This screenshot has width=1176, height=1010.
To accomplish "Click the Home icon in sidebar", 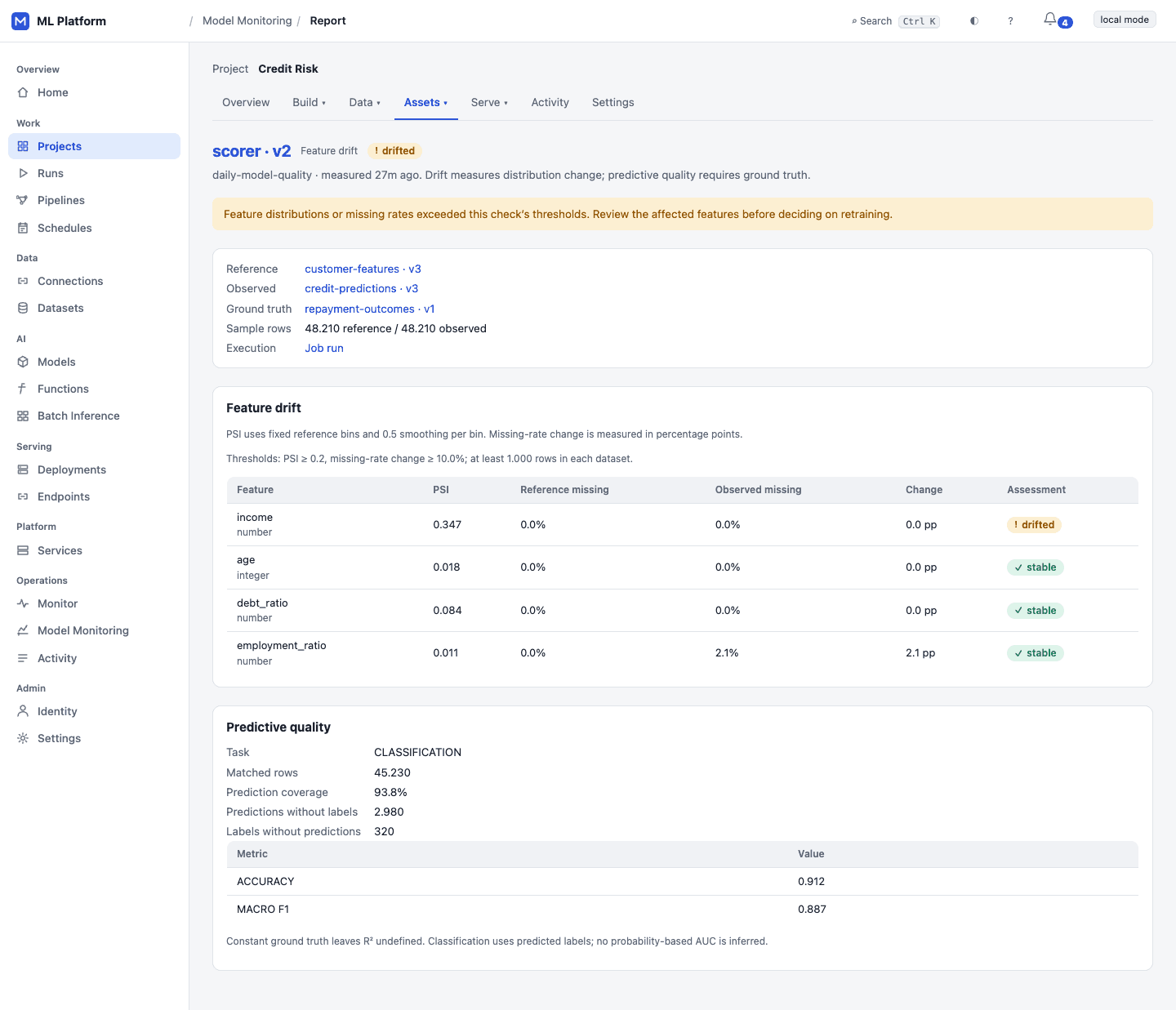I will pyautogui.click(x=23, y=92).
